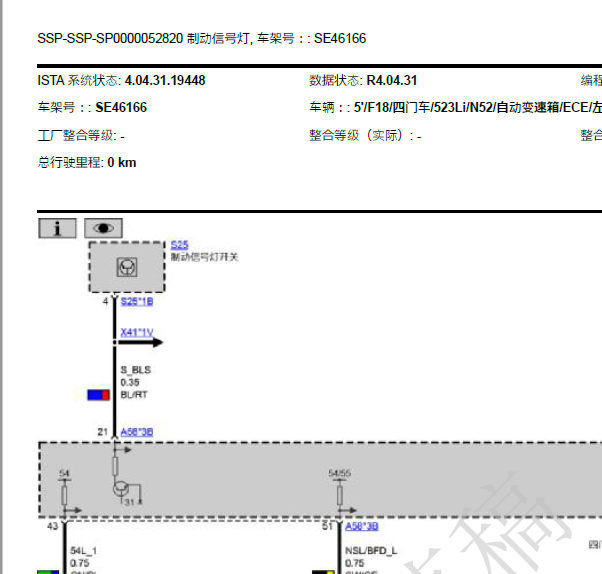Open the A58*3B link at pin 21
602x574 pixels.
point(137,432)
